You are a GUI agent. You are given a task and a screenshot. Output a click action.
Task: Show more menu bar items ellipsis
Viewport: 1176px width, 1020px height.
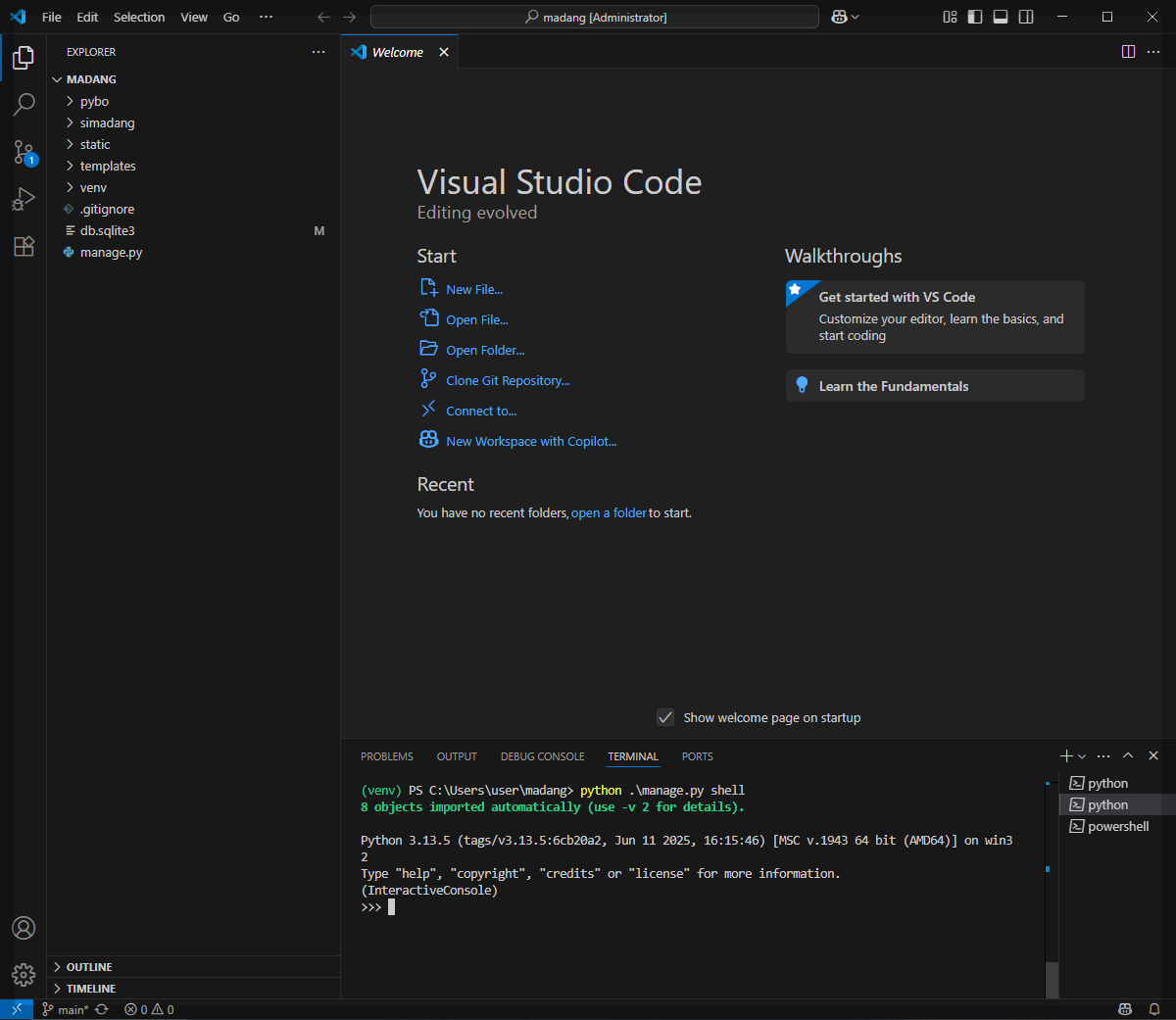pos(266,17)
